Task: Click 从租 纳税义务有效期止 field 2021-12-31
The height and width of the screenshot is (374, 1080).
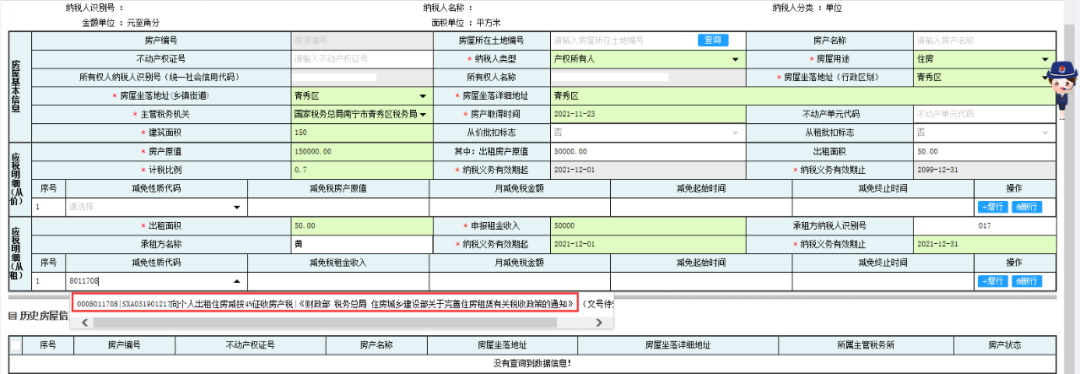Action: (984, 244)
